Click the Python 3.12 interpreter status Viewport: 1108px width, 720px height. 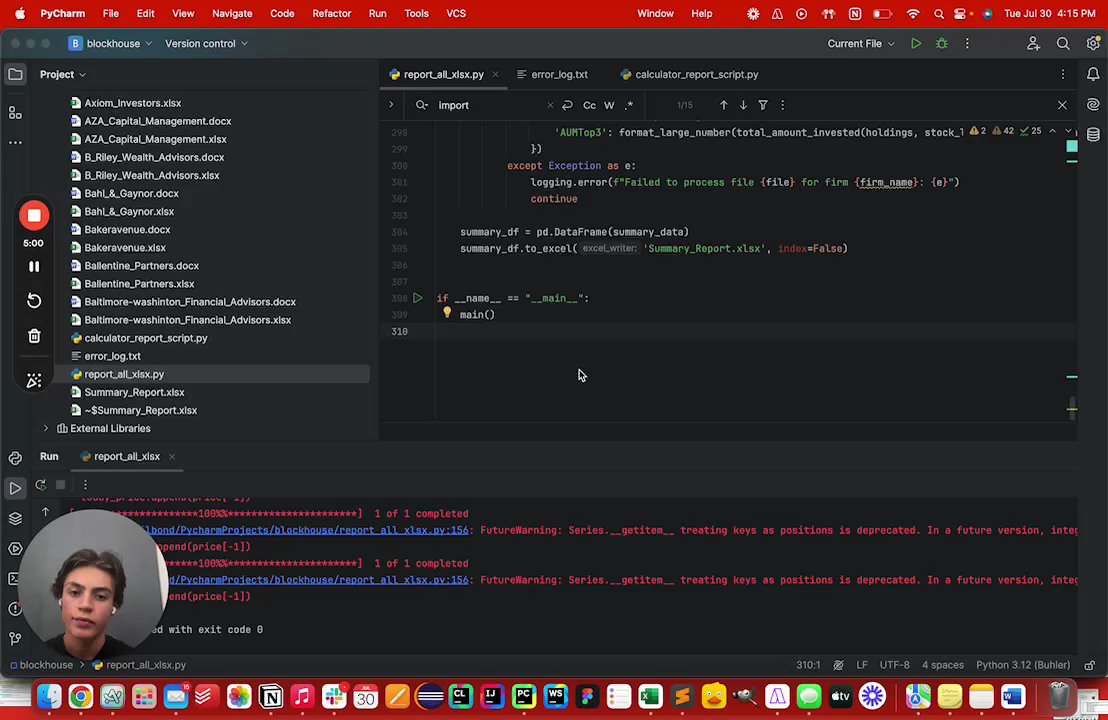[1022, 665]
